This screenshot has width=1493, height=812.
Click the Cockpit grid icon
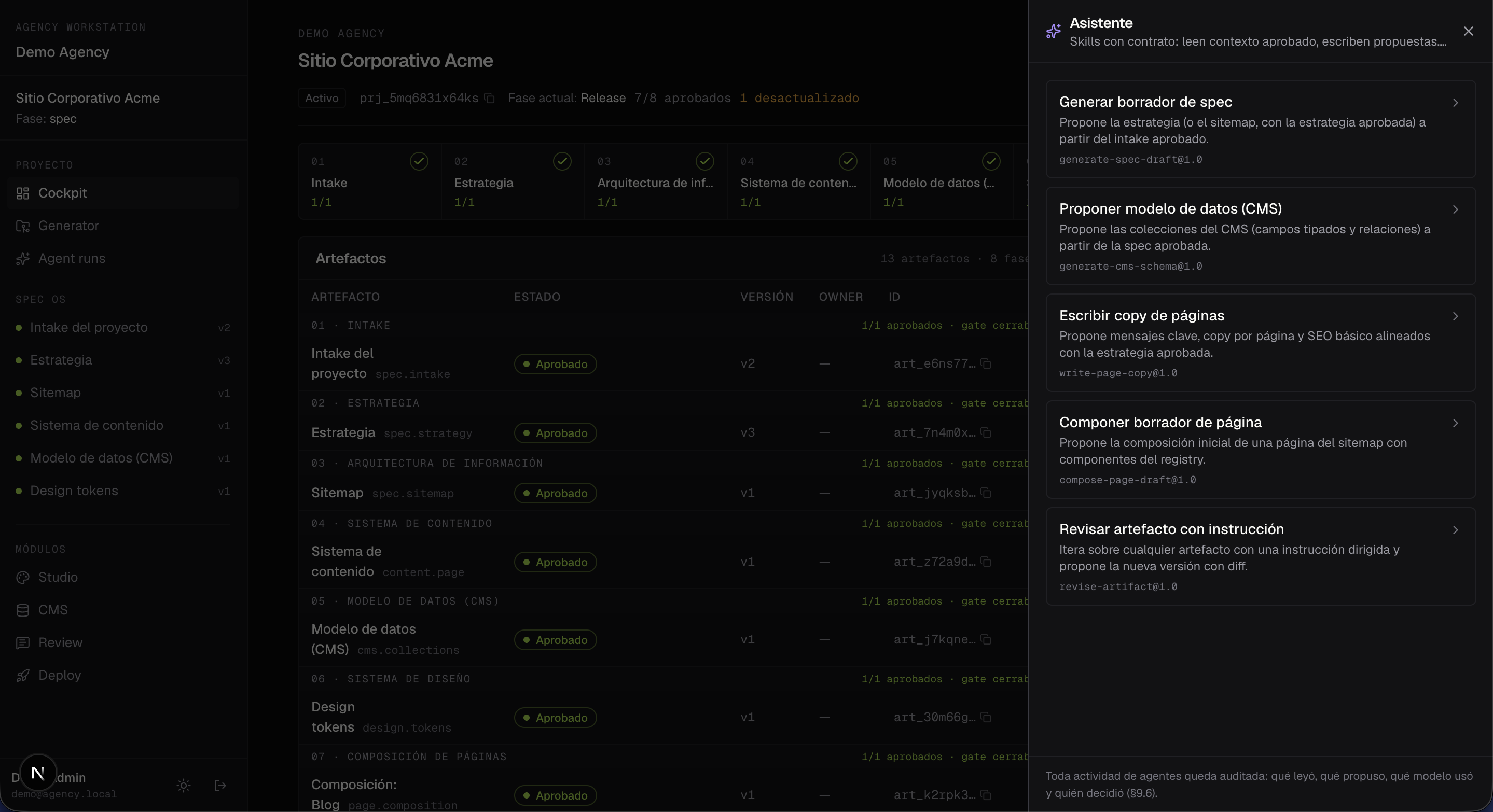pyautogui.click(x=23, y=193)
